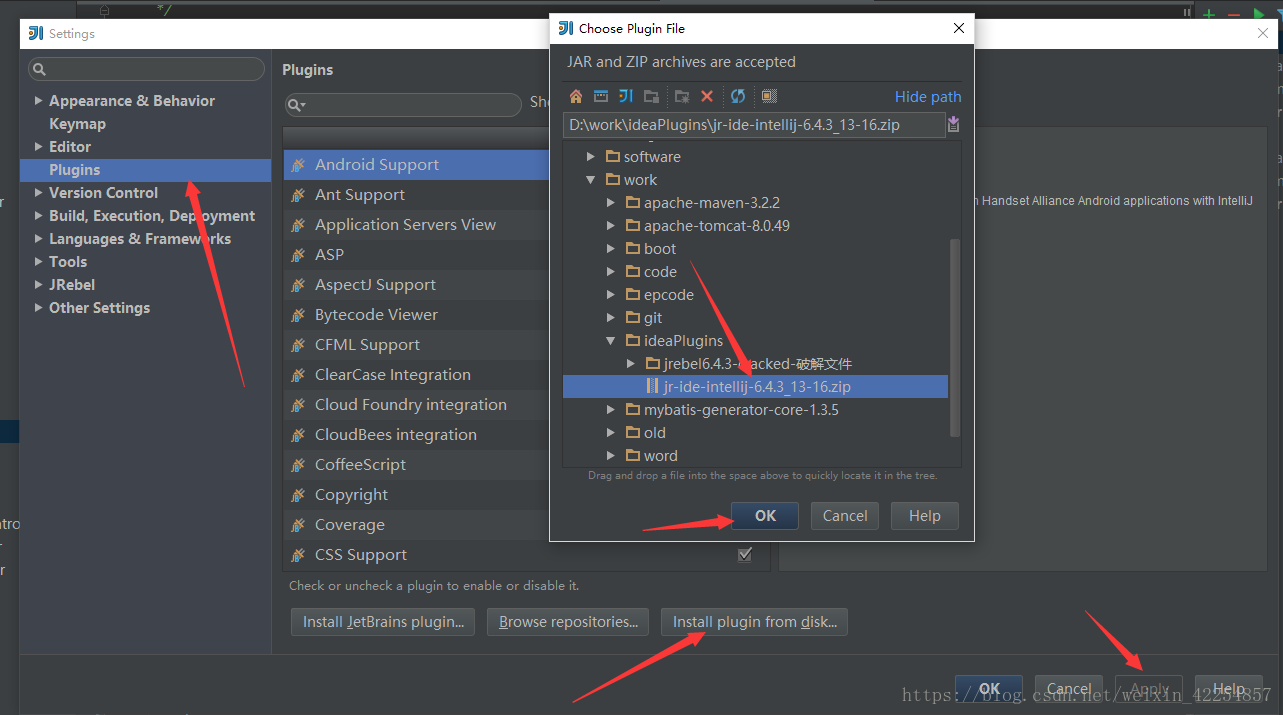Click Browse repositories... button

568,622
